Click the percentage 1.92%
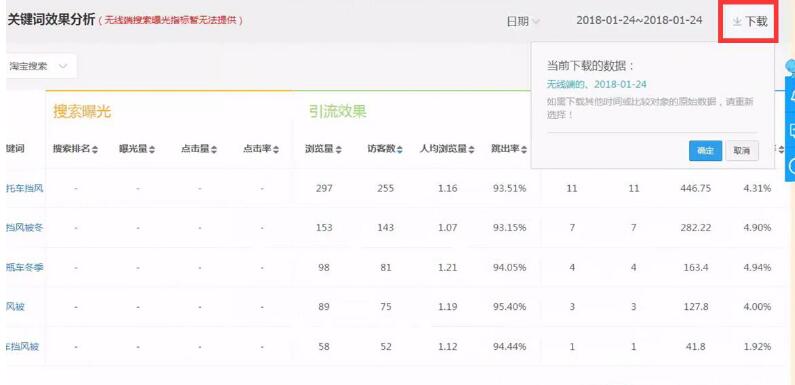Viewport: 795px width, 385px height. pyautogui.click(x=757, y=347)
